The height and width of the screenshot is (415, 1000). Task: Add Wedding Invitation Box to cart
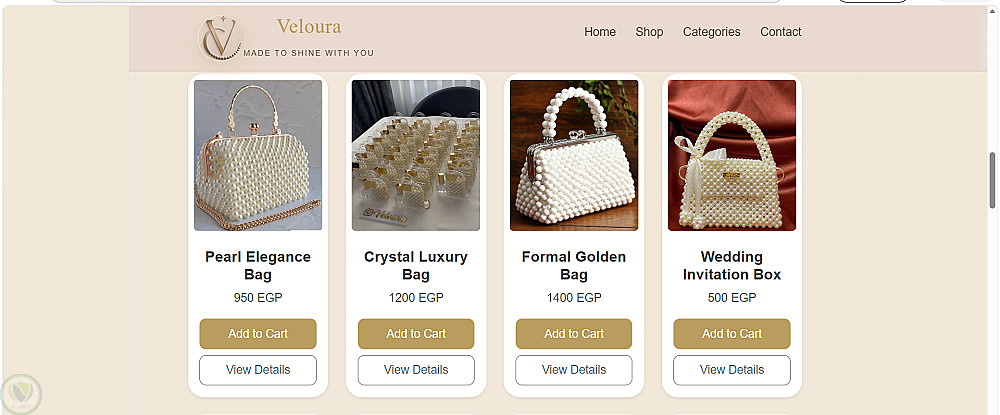pyautogui.click(x=732, y=333)
